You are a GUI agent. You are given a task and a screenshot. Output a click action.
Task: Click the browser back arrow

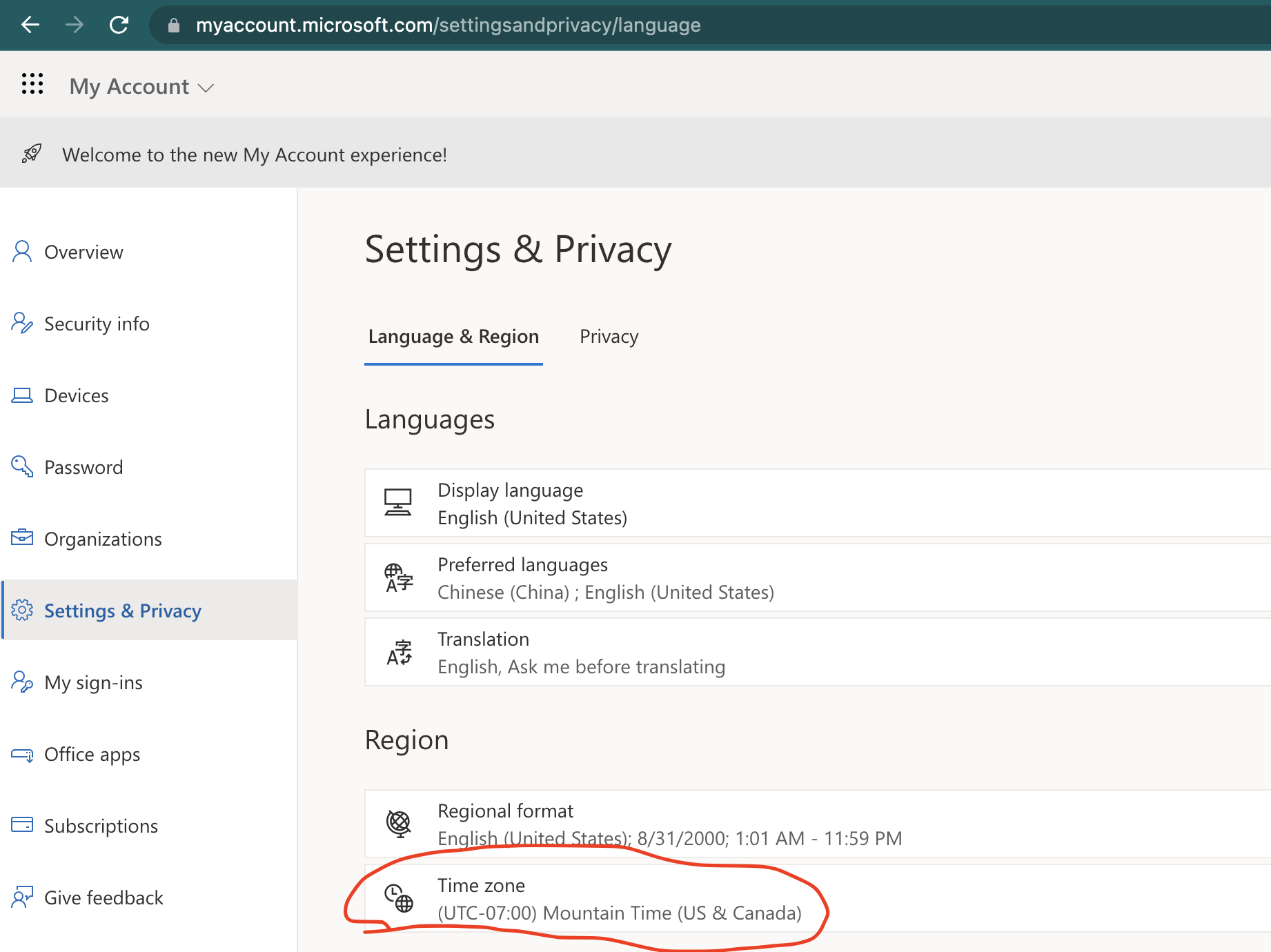click(x=30, y=26)
